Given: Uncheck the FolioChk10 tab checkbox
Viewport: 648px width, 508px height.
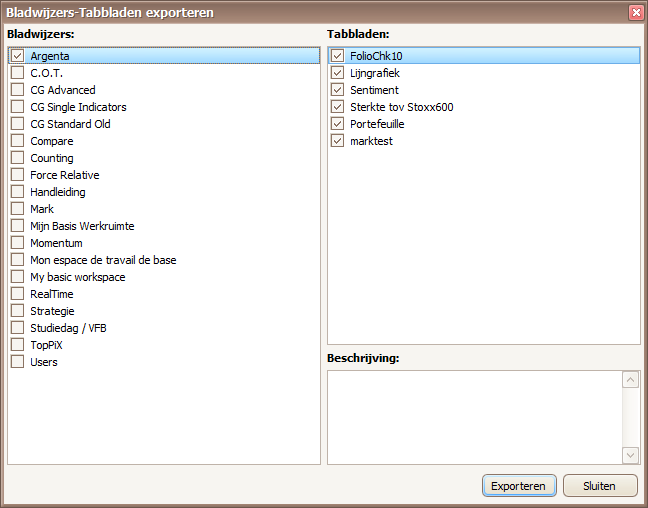Looking at the screenshot, I should (x=337, y=56).
